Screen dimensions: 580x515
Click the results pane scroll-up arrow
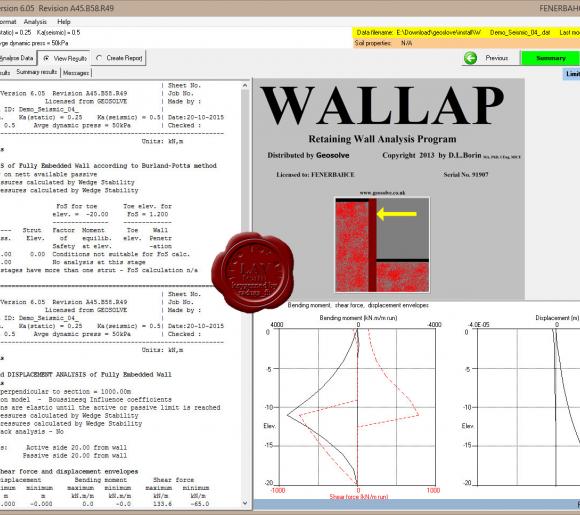pyautogui.click(x=245, y=85)
